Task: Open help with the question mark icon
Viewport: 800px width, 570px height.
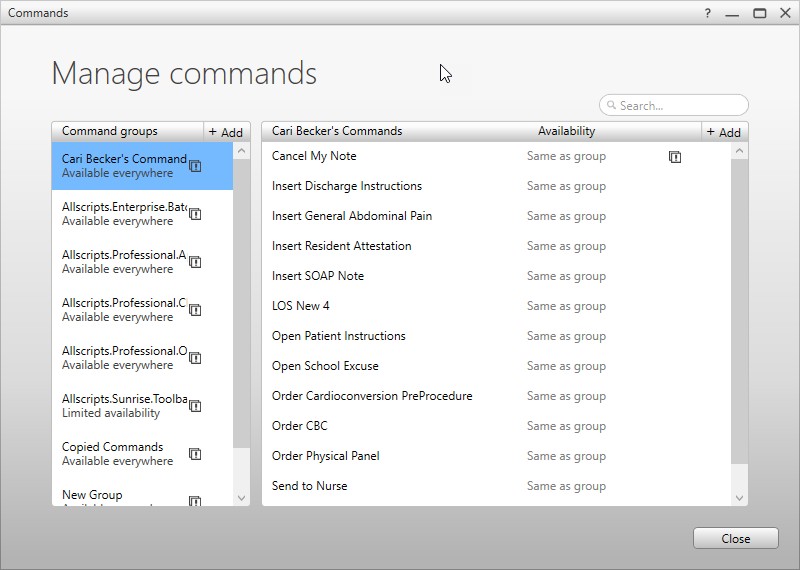Action: click(x=708, y=13)
